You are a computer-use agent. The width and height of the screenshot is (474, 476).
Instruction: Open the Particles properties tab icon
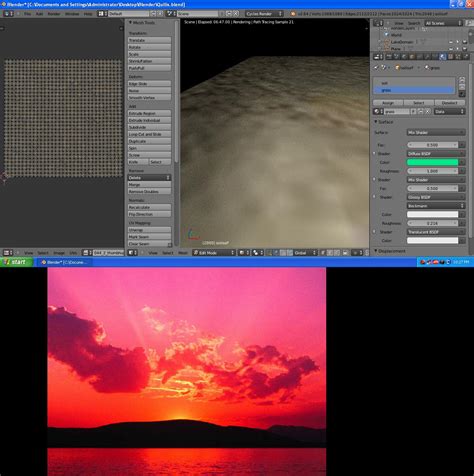point(458,56)
